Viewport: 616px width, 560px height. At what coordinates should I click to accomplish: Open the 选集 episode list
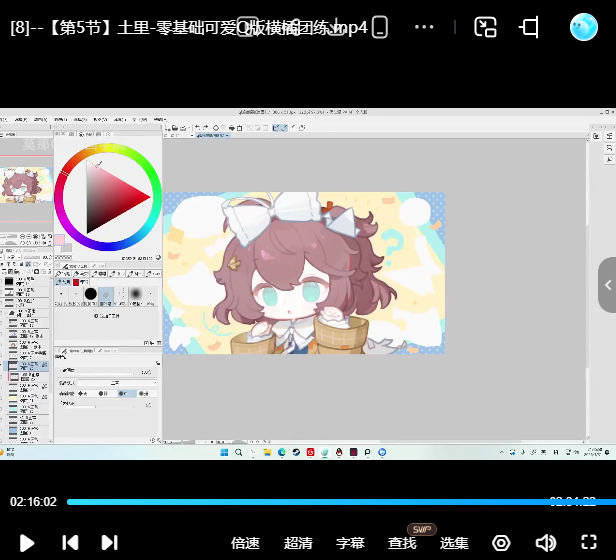coord(454,543)
